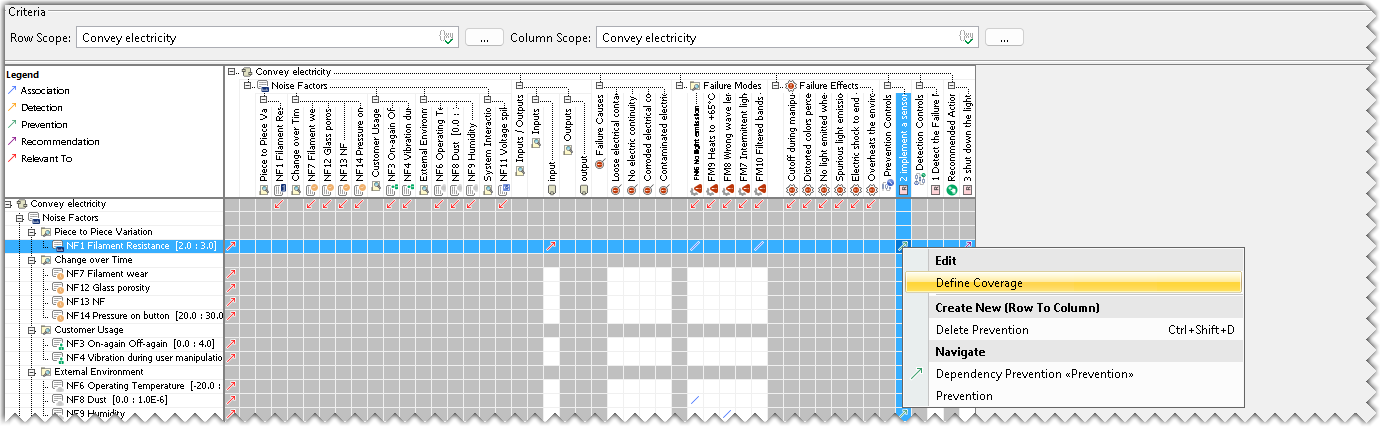Collapse the Failure Modes column group
This screenshot has width=1381, height=428.
(x=681, y=86)
